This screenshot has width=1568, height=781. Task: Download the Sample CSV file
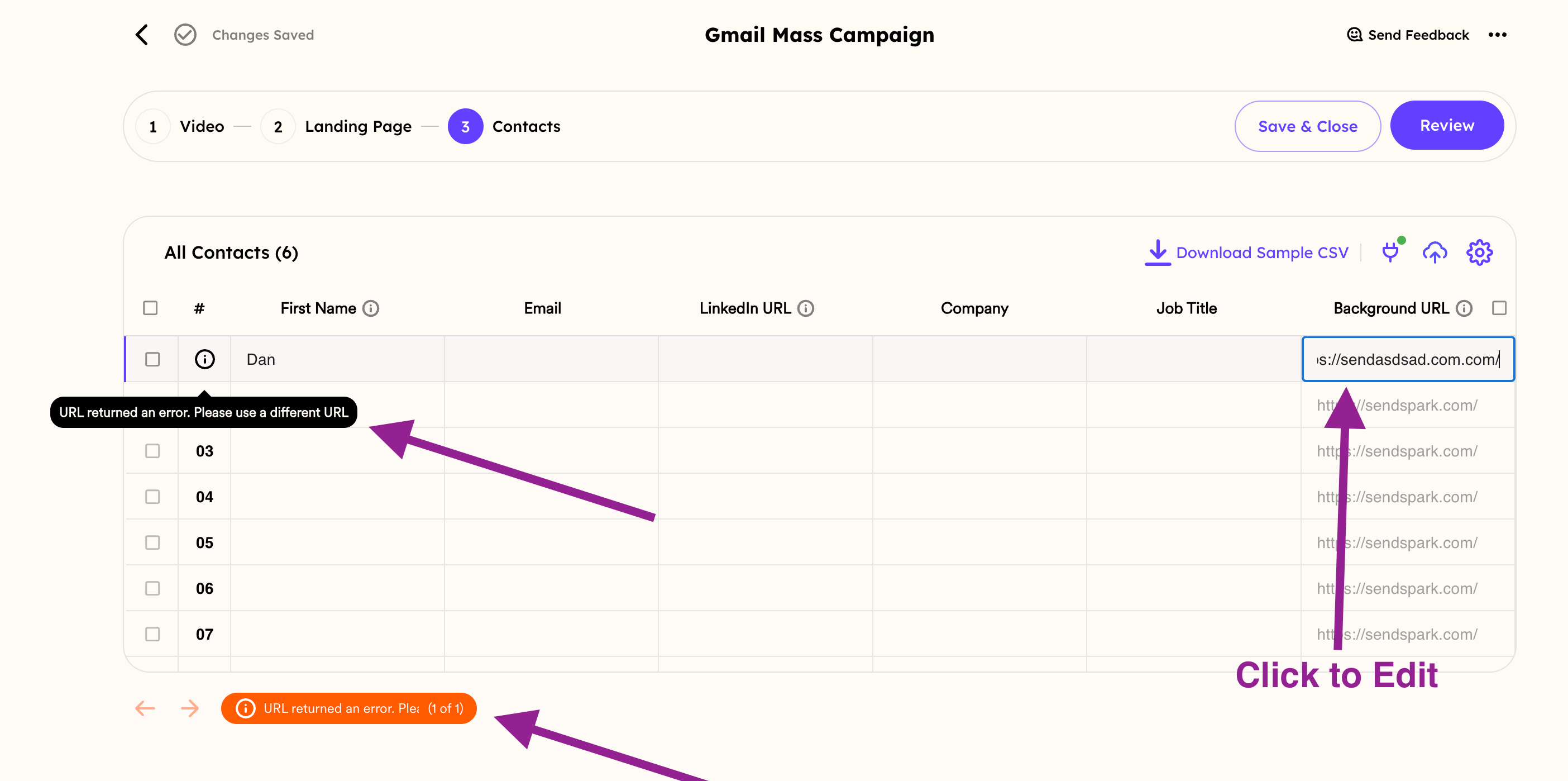[1246, 252]
